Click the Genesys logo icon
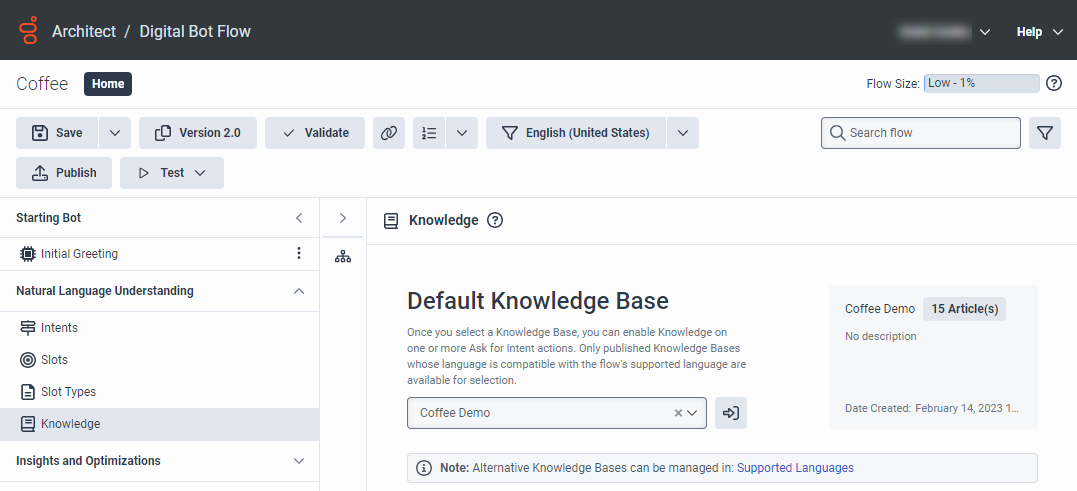The width and height of the screenshot is (1077, 491). point(29,31)
